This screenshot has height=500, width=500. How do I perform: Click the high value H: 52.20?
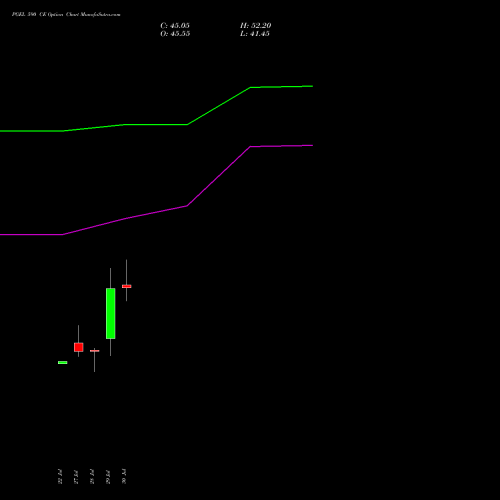pyautogui.click(x=255, y=26)
